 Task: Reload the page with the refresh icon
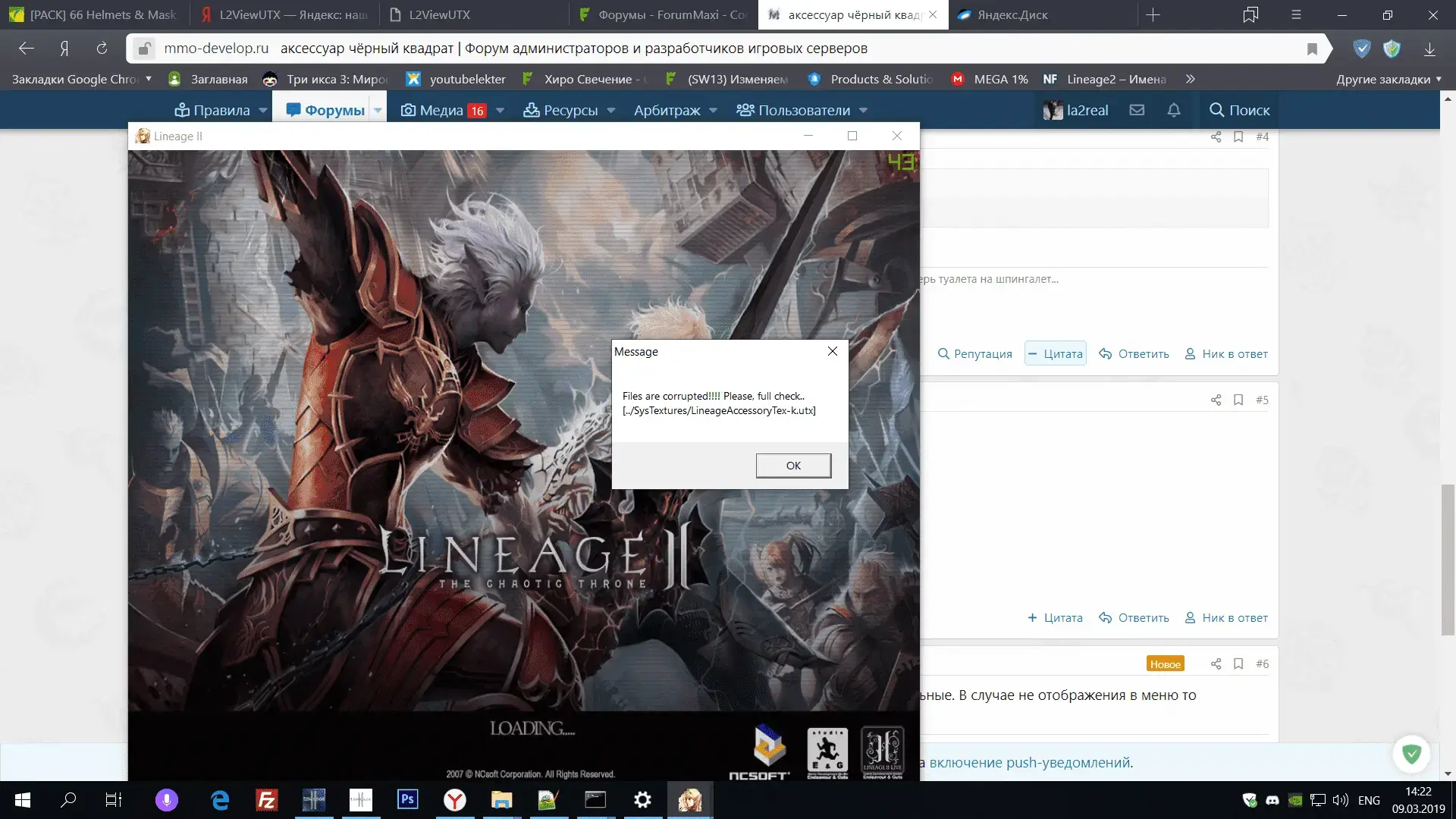[x=102, y=49]
